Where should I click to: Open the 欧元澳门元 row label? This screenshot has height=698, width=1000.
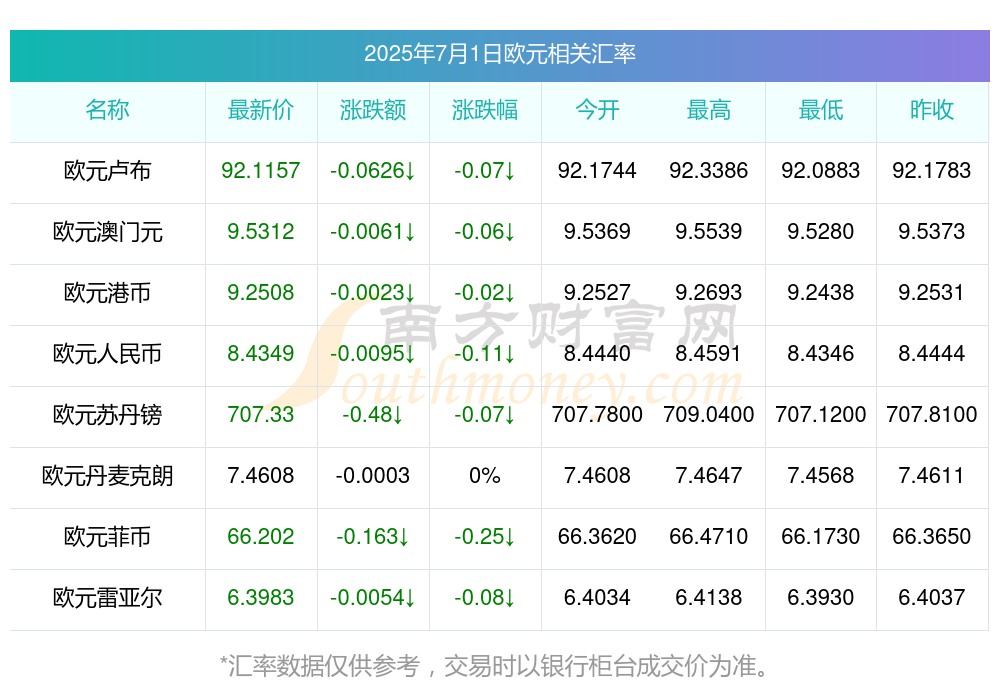(107, 232)
